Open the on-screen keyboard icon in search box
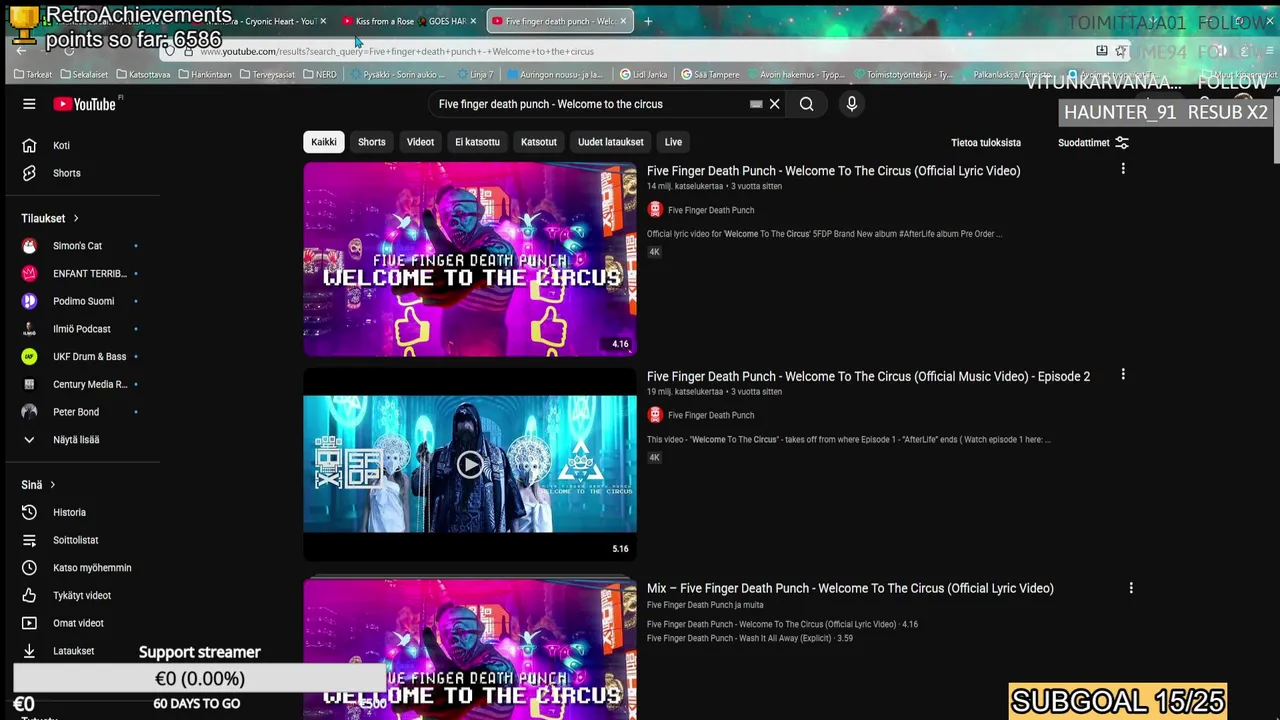This screenshot has width=1280, height=720. 756,104
